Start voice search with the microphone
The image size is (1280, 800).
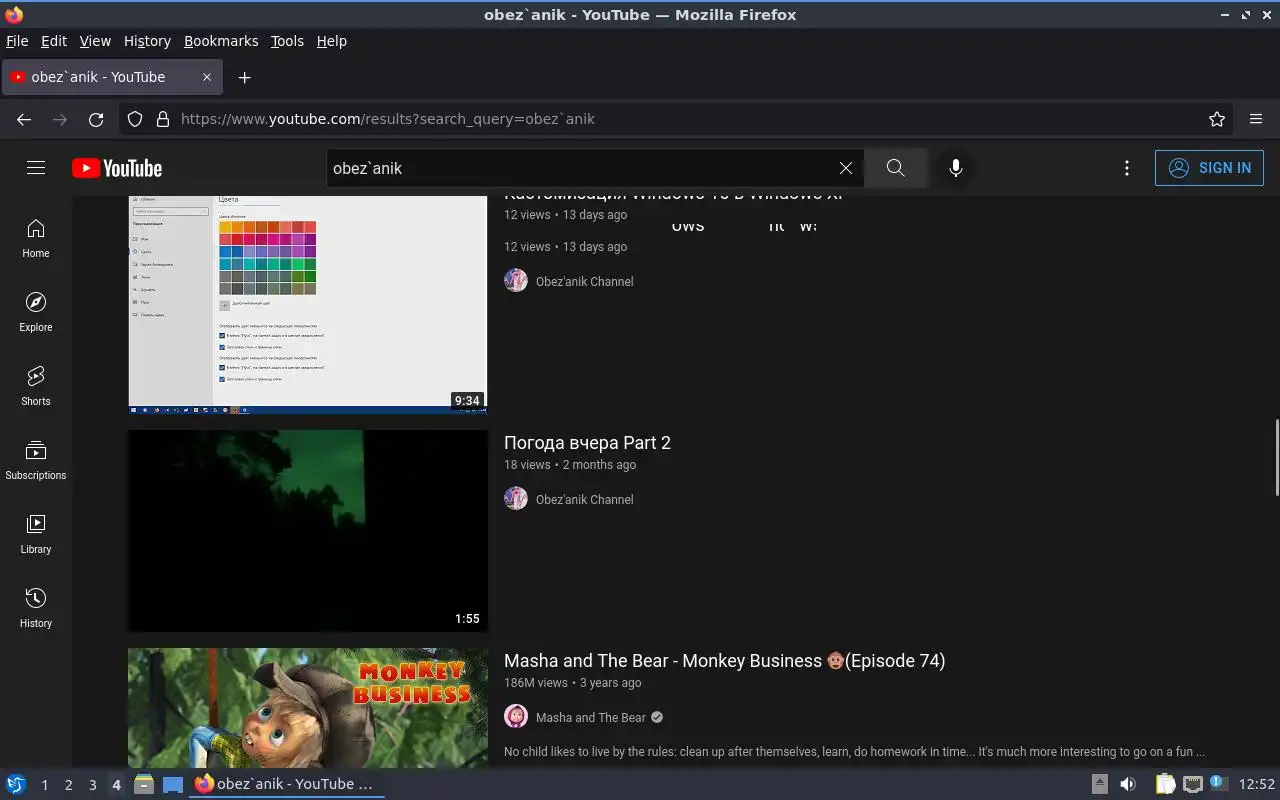pyautogui.click(x=956, y=168)
